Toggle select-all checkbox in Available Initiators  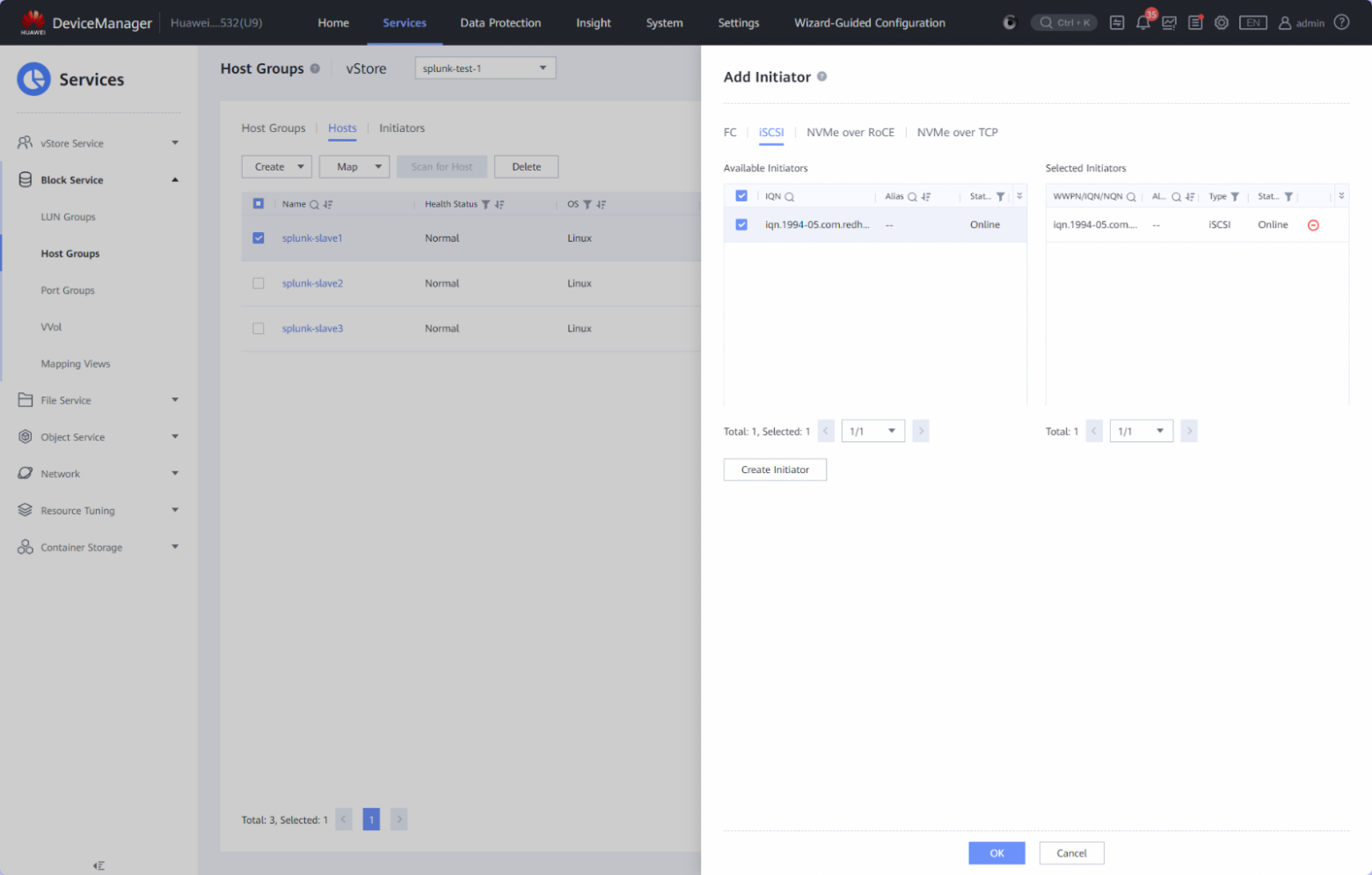click(x=741, y=196)
